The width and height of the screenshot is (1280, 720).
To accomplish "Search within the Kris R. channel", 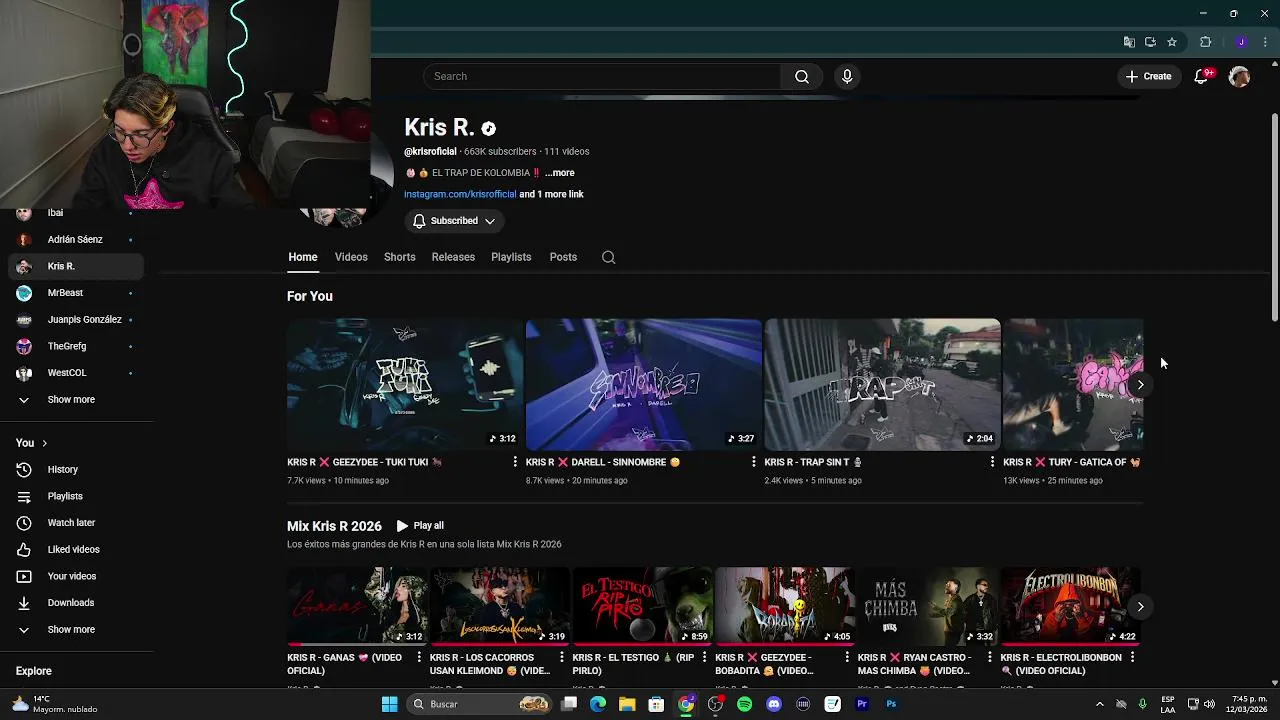I will pyautogui.click(x=608, y=257).
